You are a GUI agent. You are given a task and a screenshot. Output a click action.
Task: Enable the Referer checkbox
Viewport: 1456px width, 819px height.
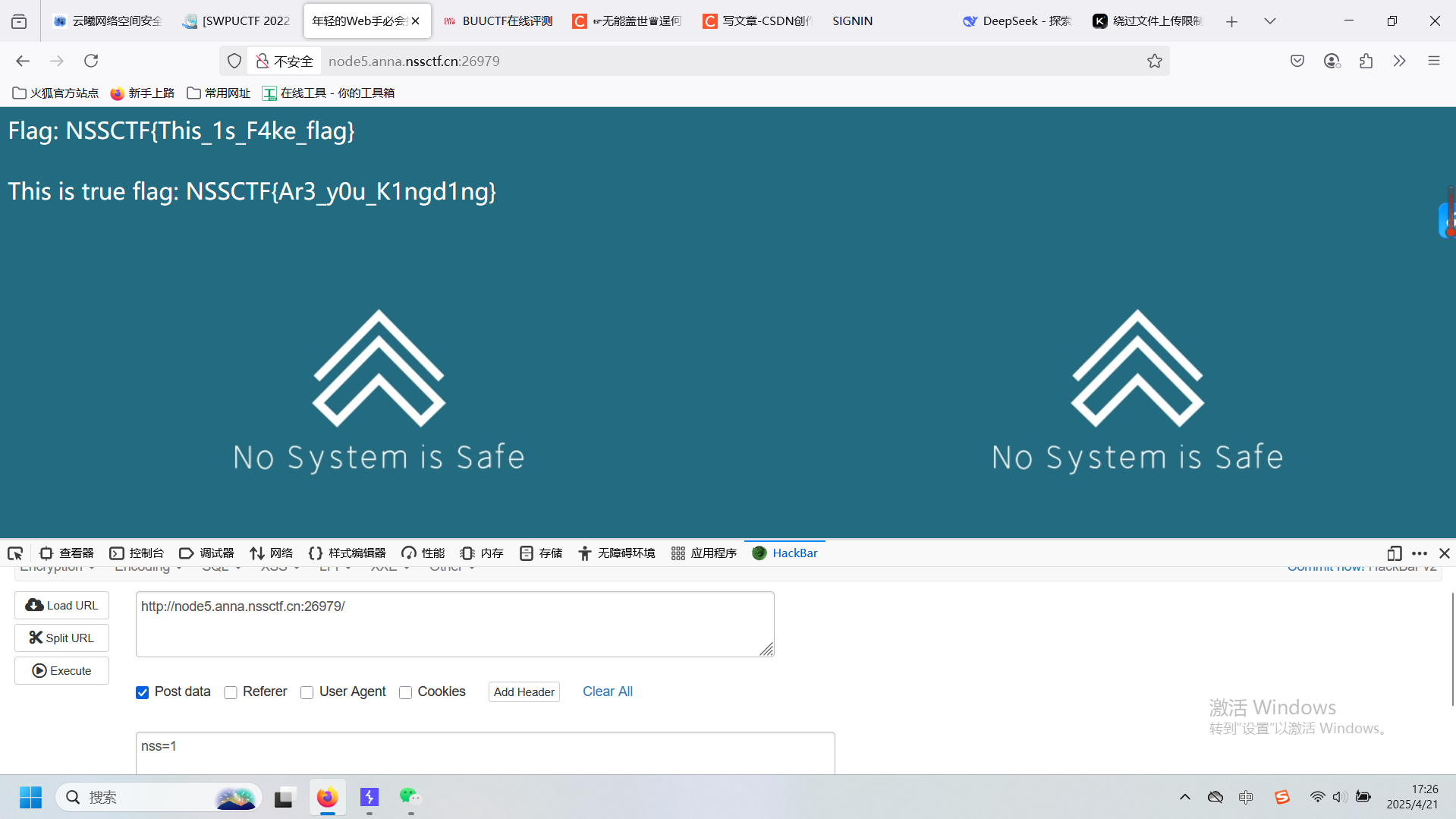[231, 692]
